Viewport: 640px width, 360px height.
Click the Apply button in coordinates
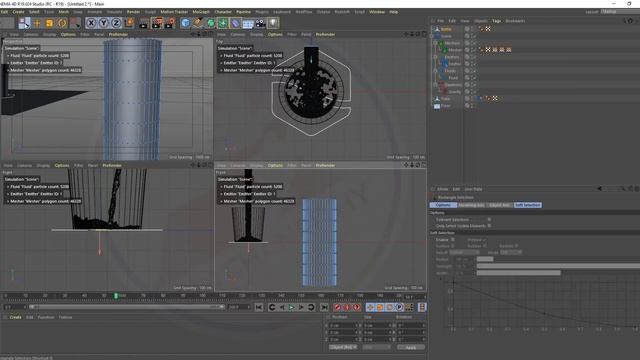tap(411, 347)
